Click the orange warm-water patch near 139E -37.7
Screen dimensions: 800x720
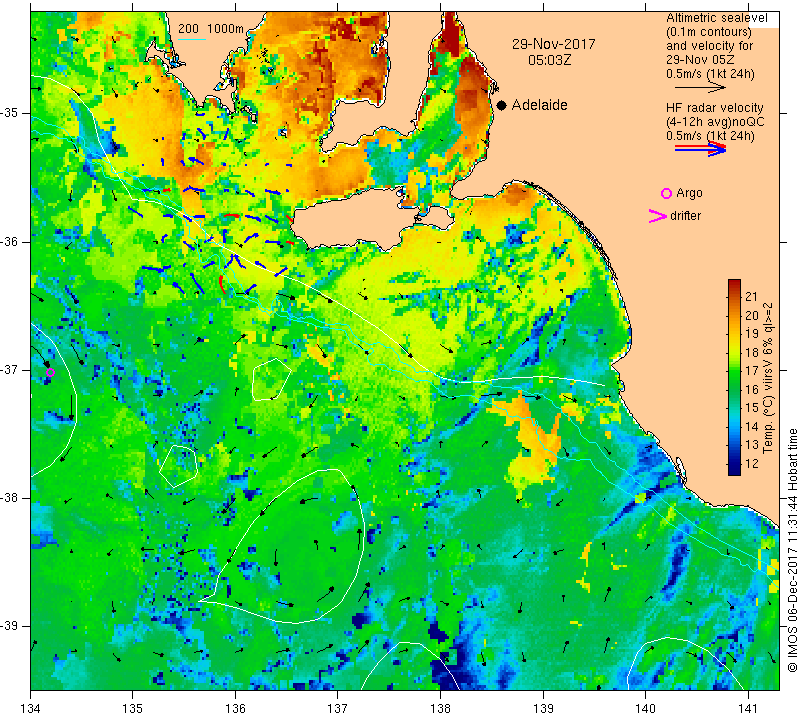click(531, 439)
